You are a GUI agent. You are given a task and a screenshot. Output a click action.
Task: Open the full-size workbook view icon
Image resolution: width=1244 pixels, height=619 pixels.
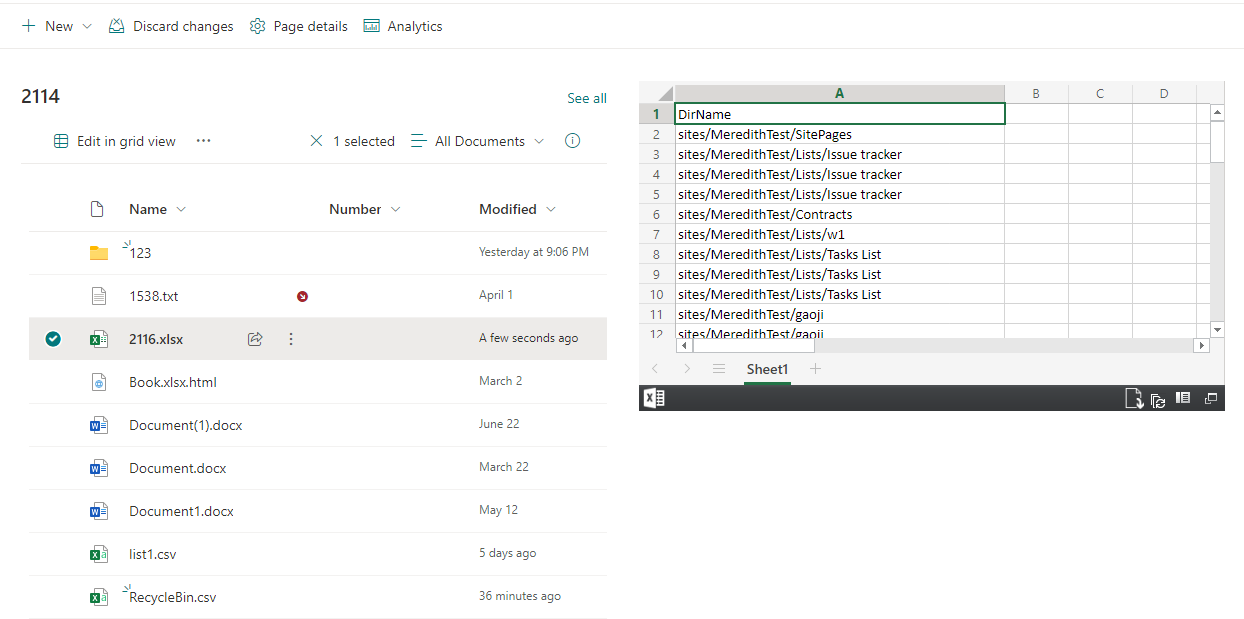(1211, 398)
